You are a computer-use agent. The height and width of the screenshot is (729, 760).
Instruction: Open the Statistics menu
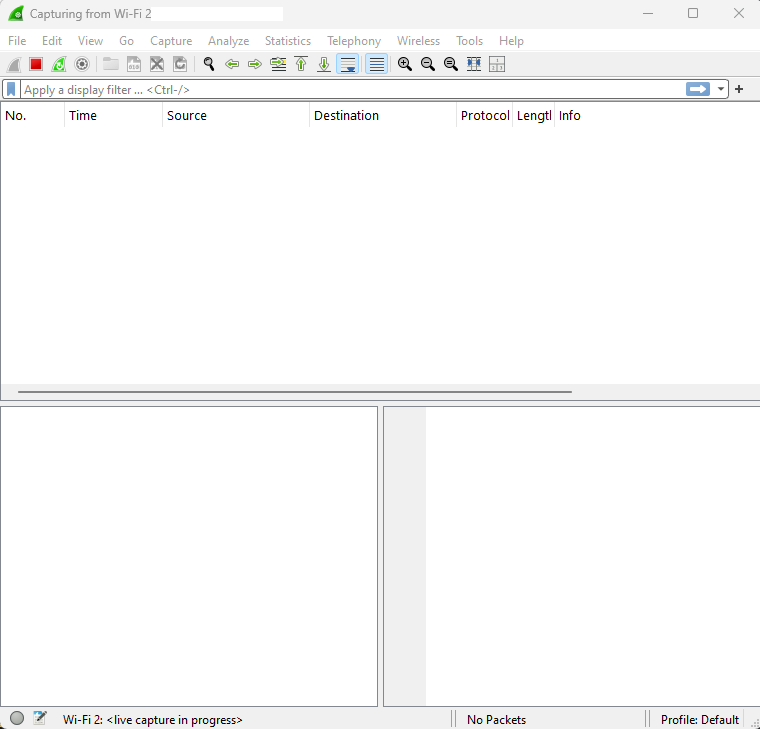click(x=288, y=41)
